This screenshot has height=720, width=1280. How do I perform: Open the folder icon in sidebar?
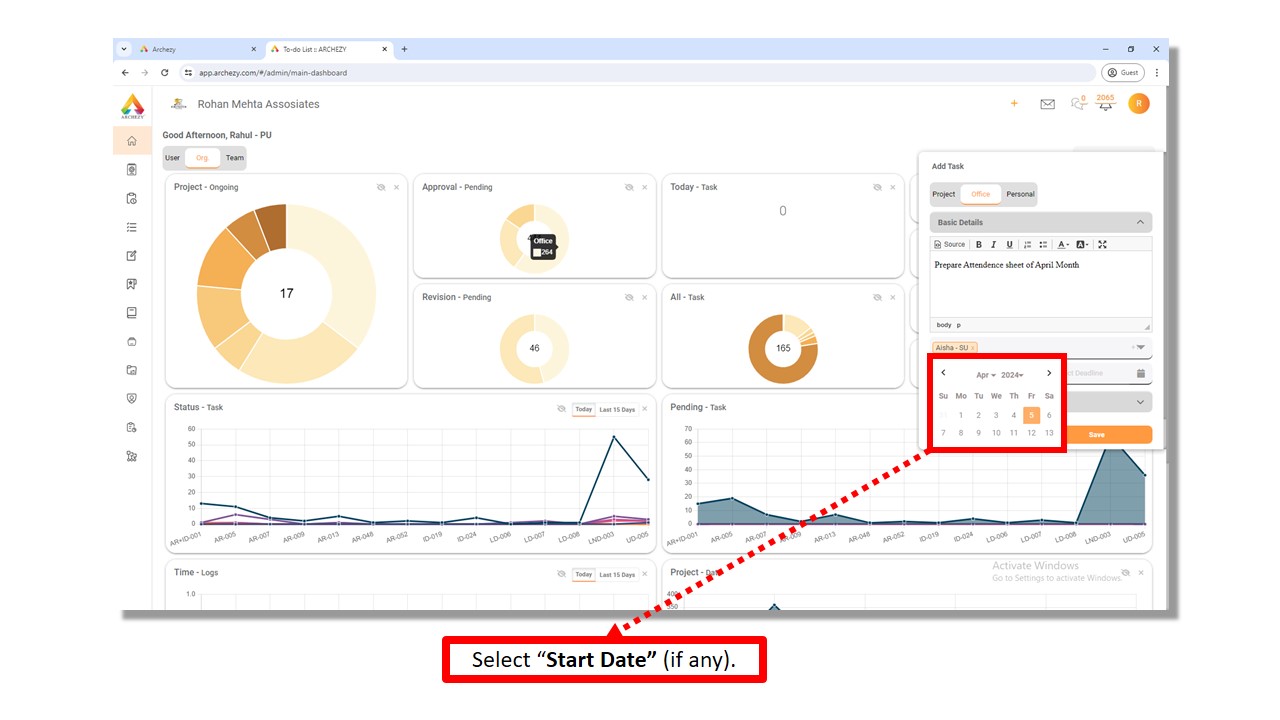click(131, 370)
